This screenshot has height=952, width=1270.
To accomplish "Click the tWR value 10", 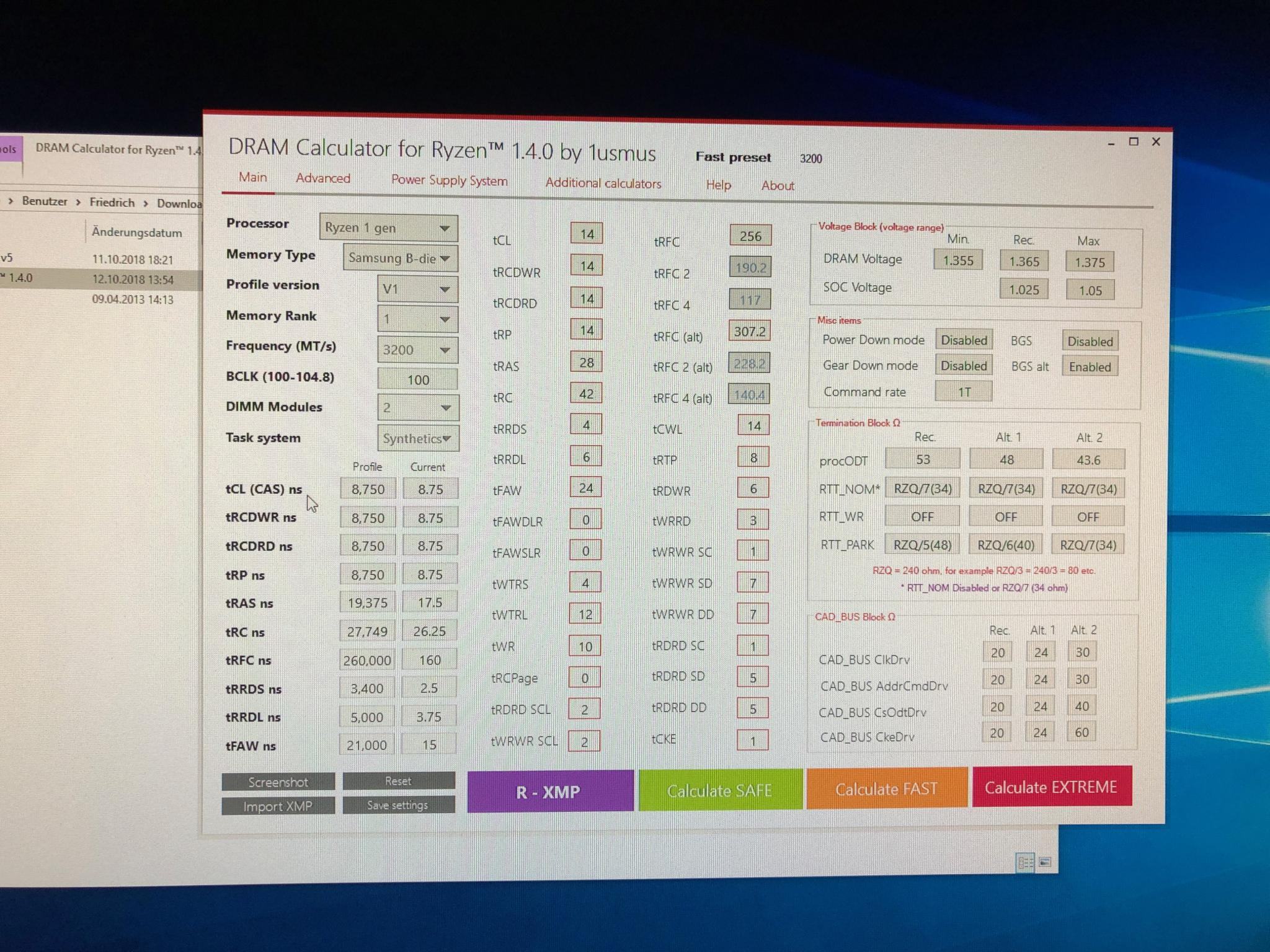I will [x=585, y=646].
